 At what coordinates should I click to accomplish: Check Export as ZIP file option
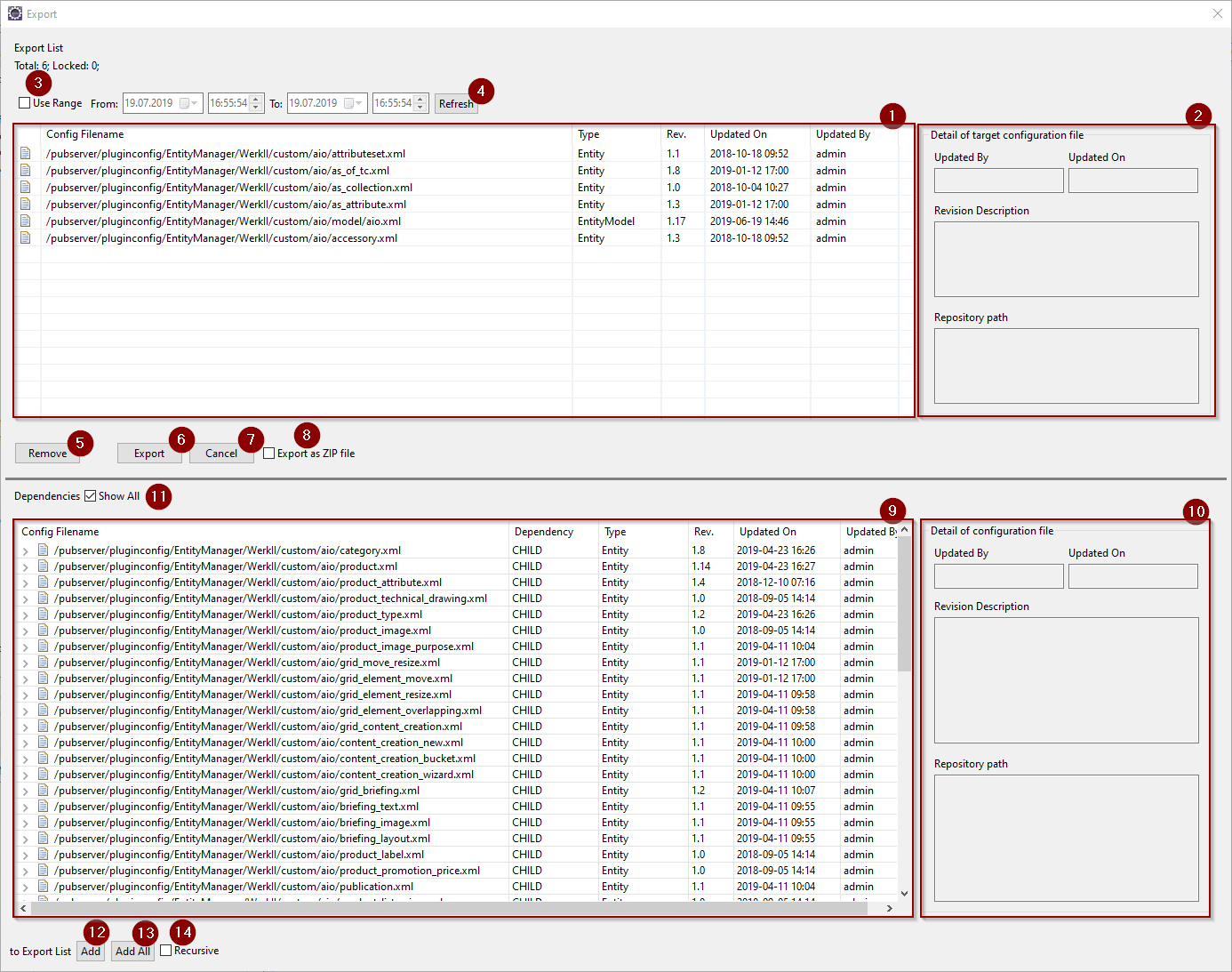pyautogui.click(x=269, y=454)
